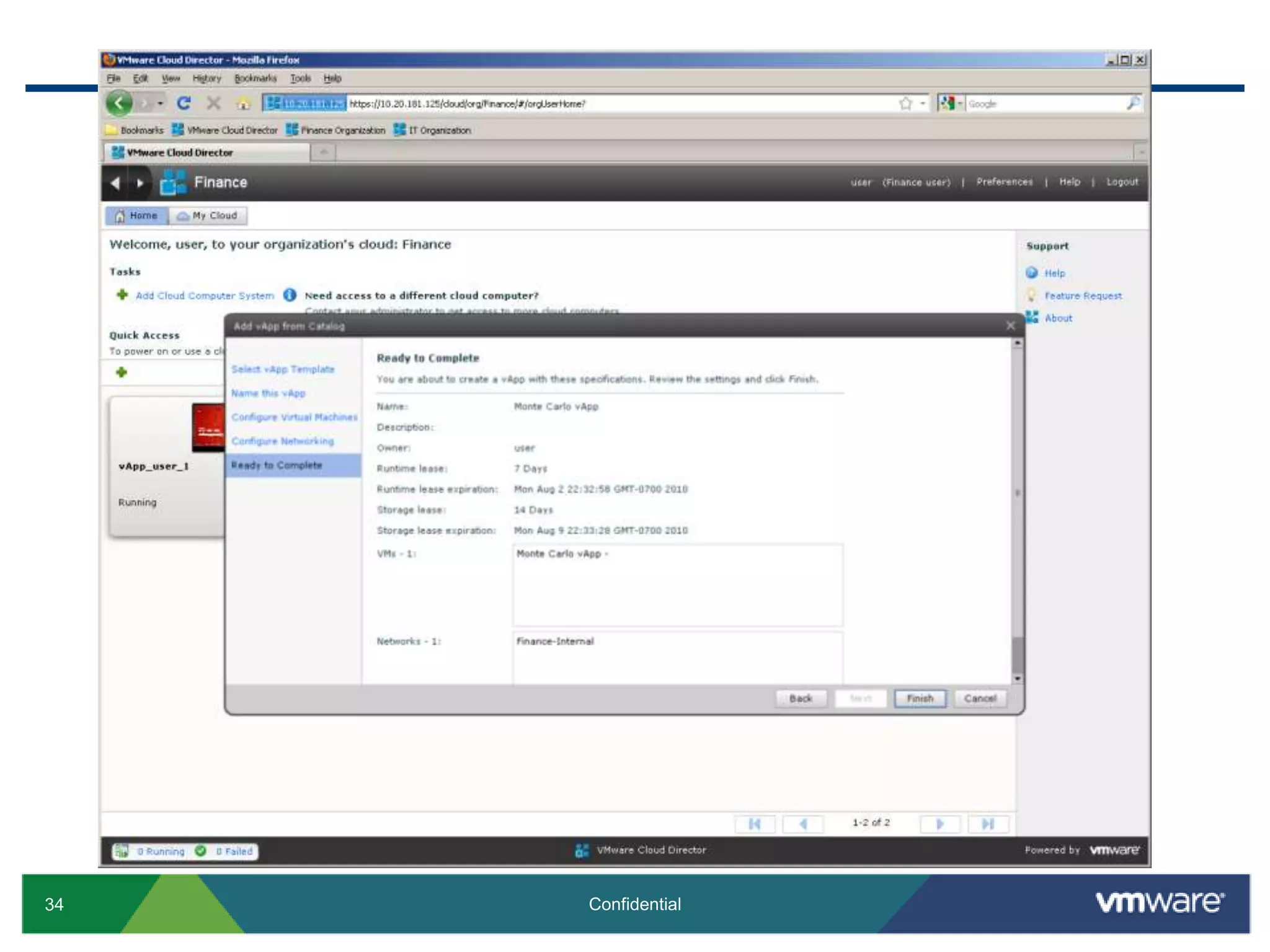1270x952 pixels.
Task: Click the Add Cloud Computer System link
Action: pos(205,296)
